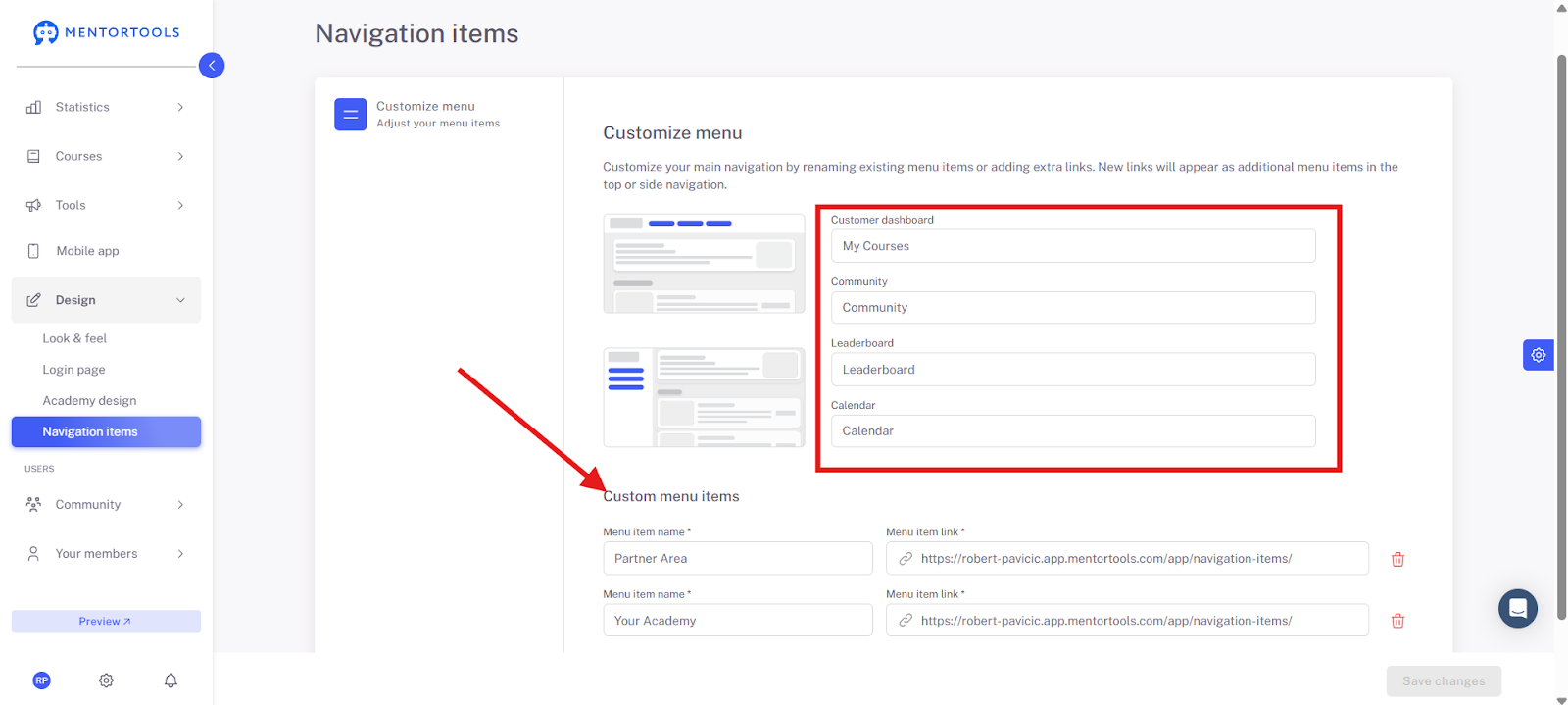The height and width of the screenshot is (705, 1568).
Task: Select Navigation items in sidebar
Action: (106, 431)
